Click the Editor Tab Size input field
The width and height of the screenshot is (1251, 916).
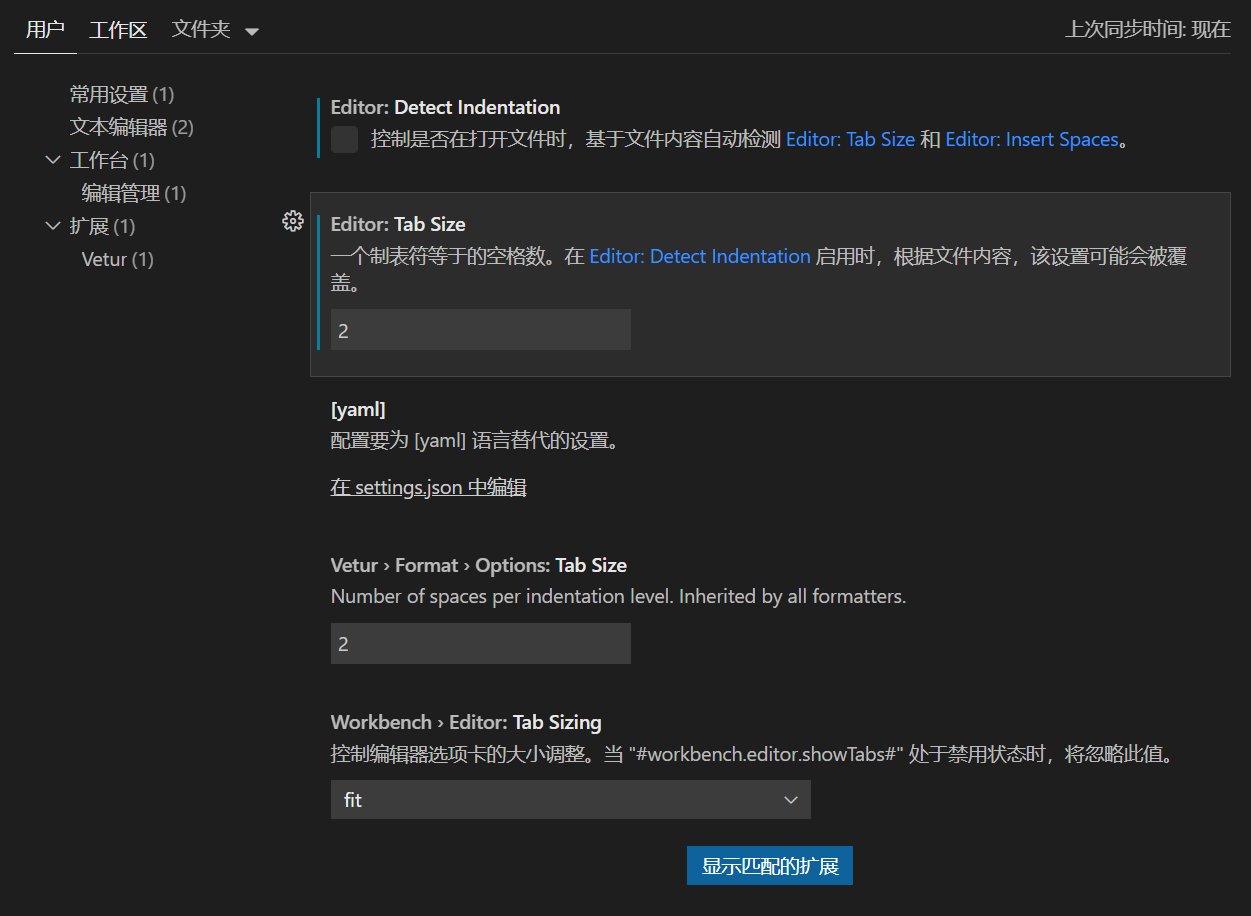coord(480,330)
